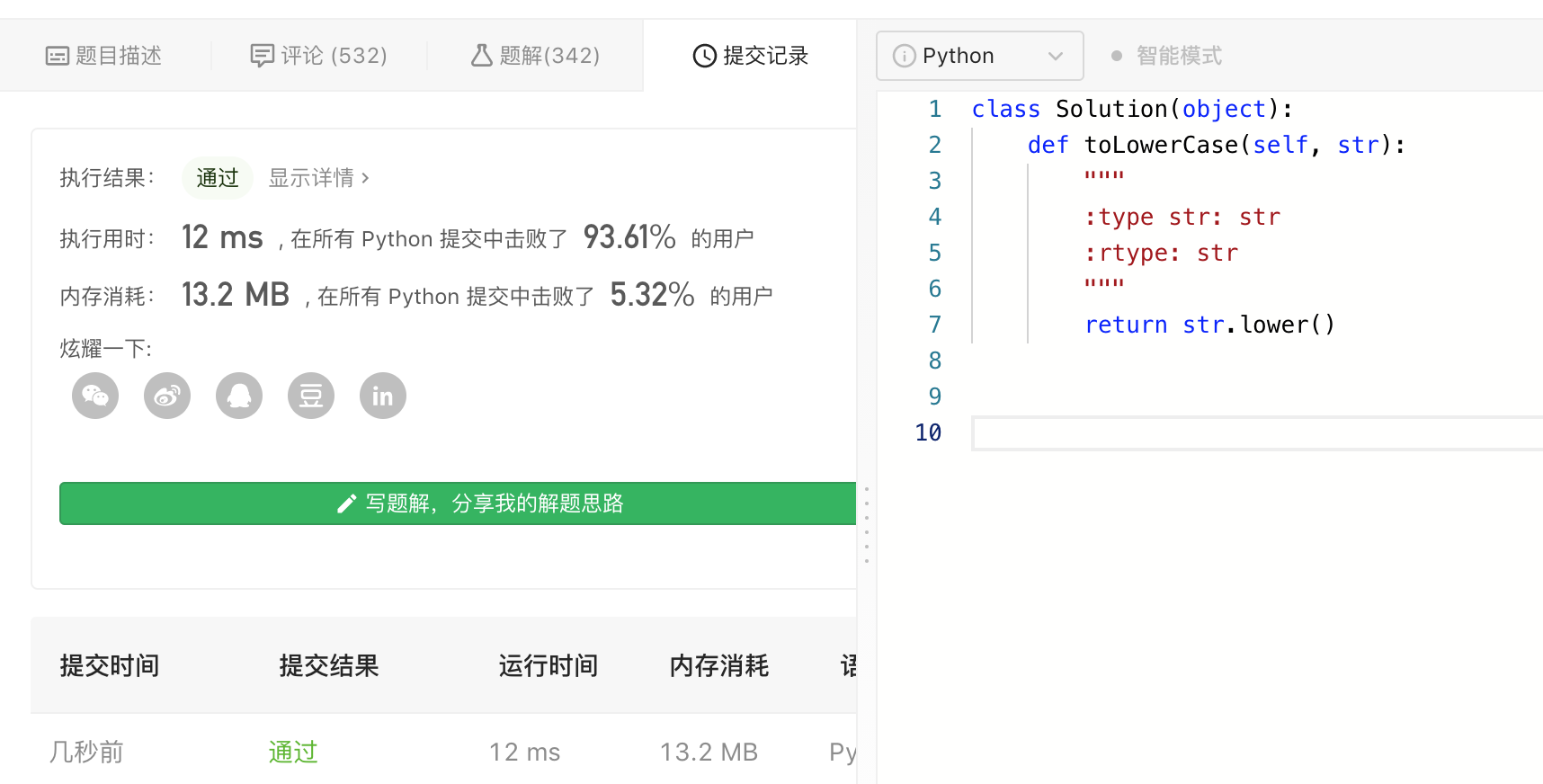The height and width of the screenshot is (784, 1543).
Task: Share result via Weibo icon
Action: coord(167,396)
